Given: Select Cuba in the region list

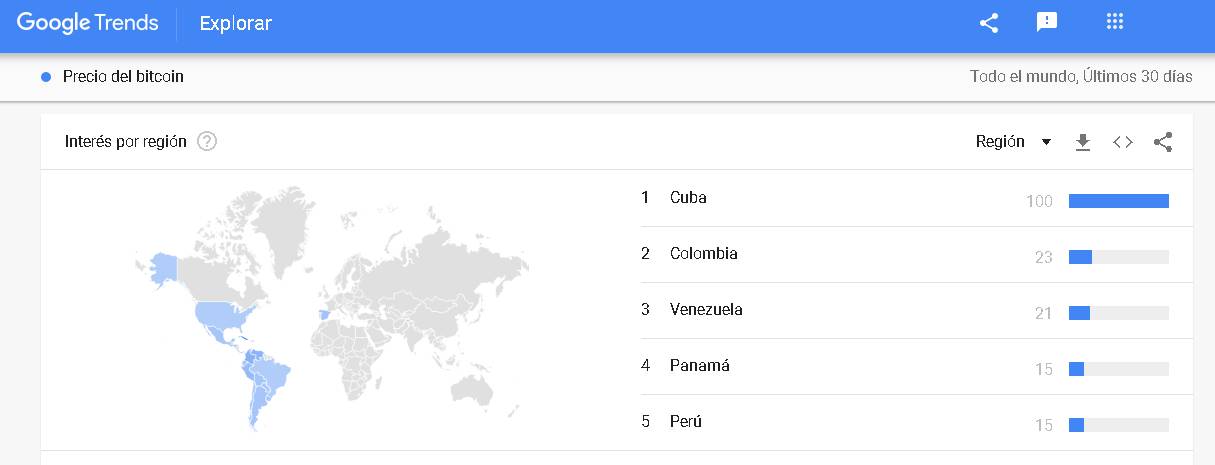Looking at the screenshot, I should [688, 198].
